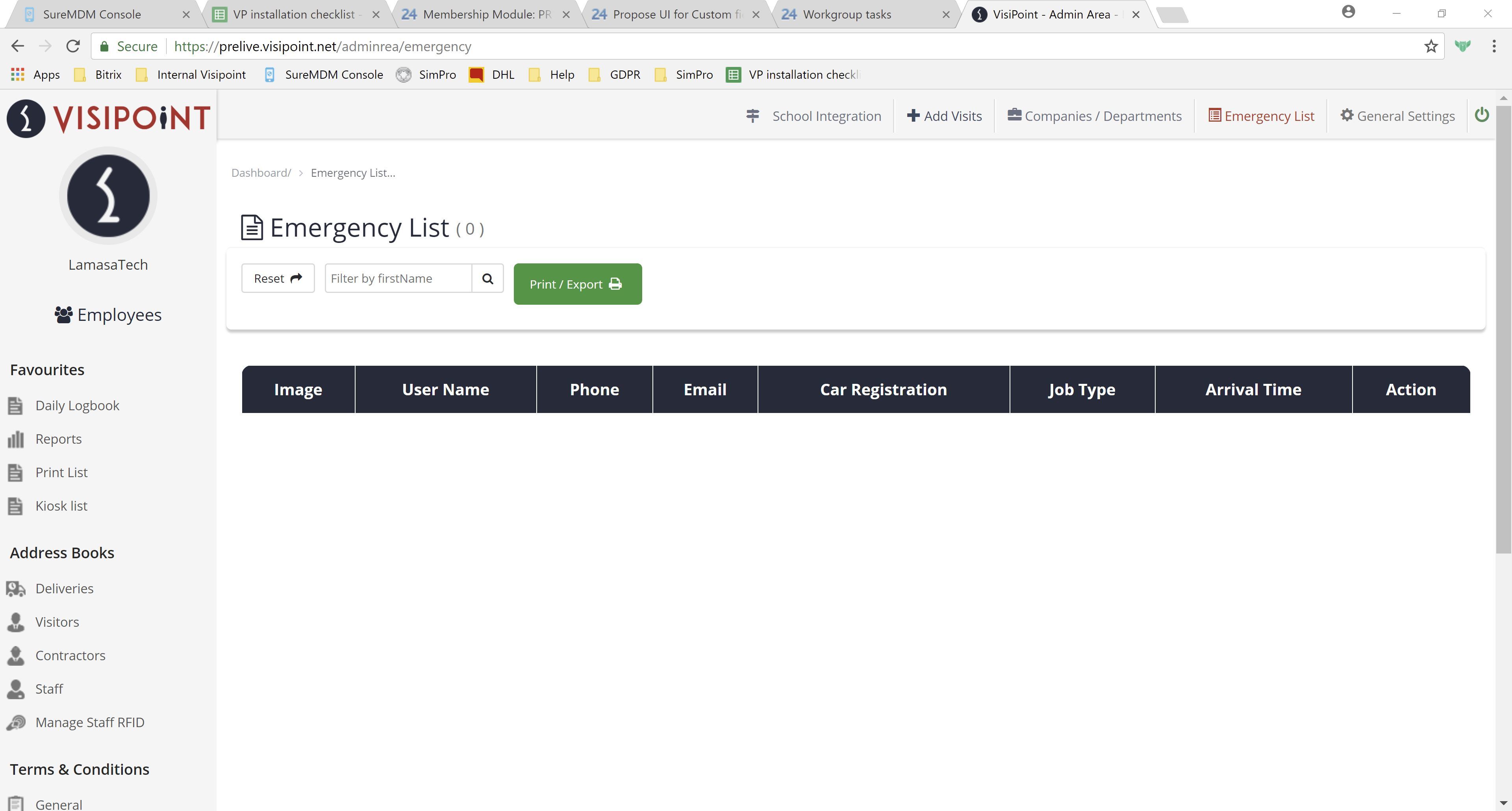Click the power logout icon
Viewport: 1512px width, 811px height.
tap(1481, 115)
